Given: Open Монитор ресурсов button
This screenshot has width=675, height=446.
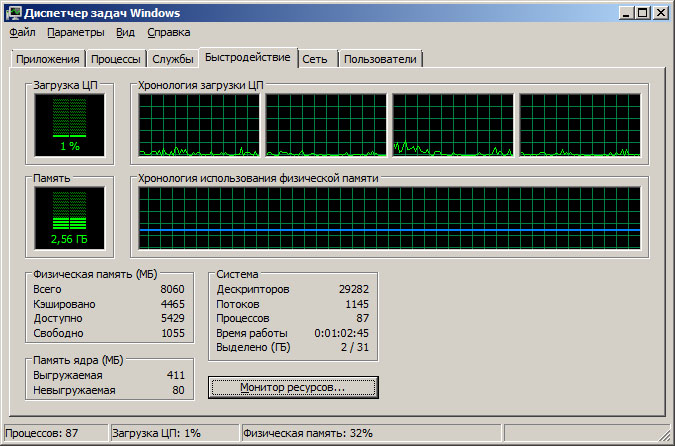Looking at the screenshot, I should [293, 387].
